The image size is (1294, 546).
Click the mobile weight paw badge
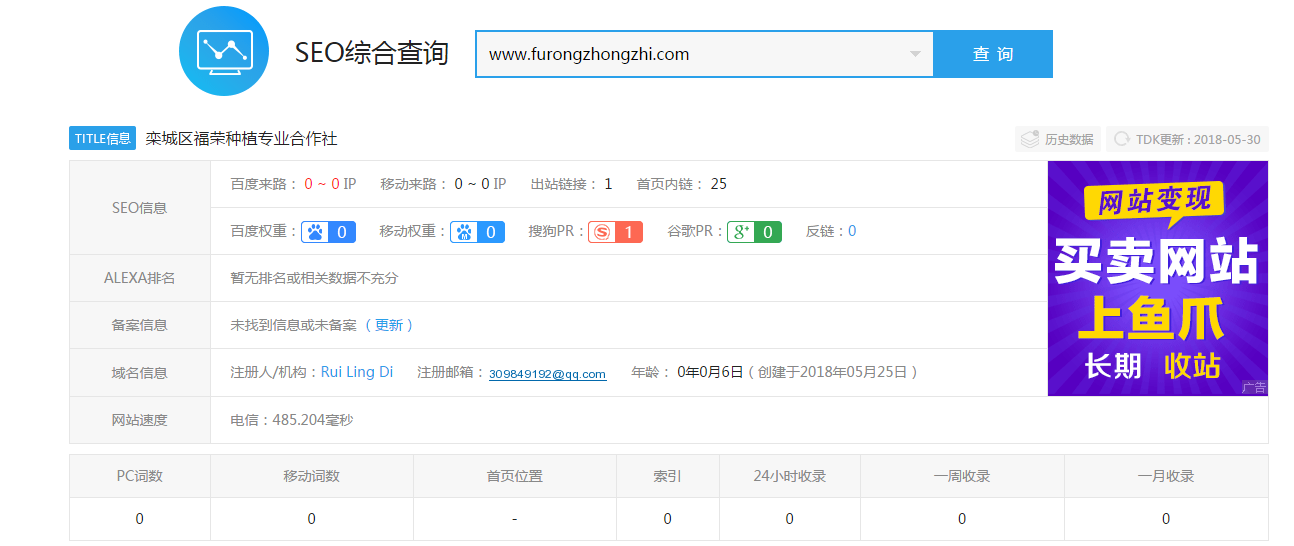[x=464, y=232]
